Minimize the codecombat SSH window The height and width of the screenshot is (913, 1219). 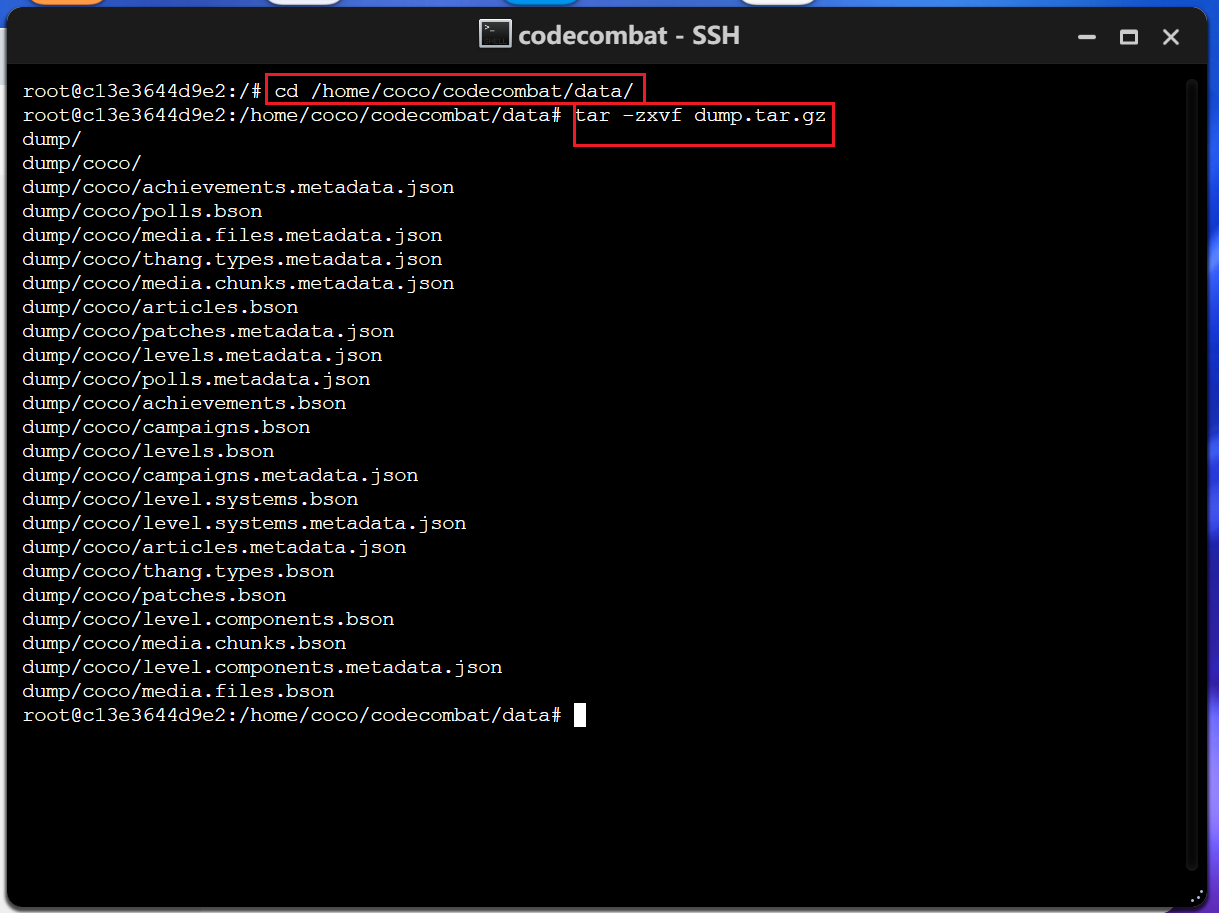(1086, 37)
